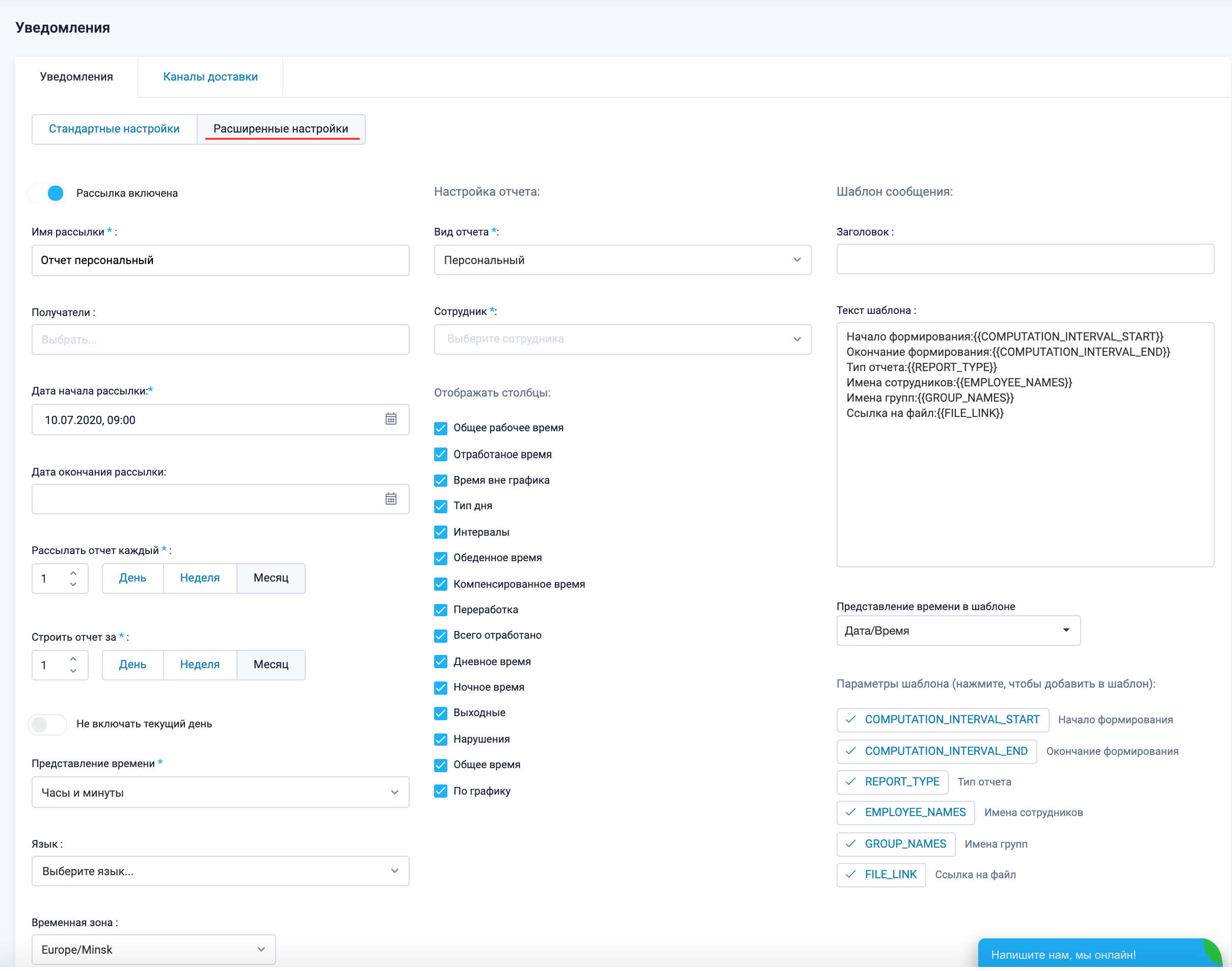Open 'Сотрудник' employee dropdown
This screenshot has height=971, width=1232.
(622, 339)
